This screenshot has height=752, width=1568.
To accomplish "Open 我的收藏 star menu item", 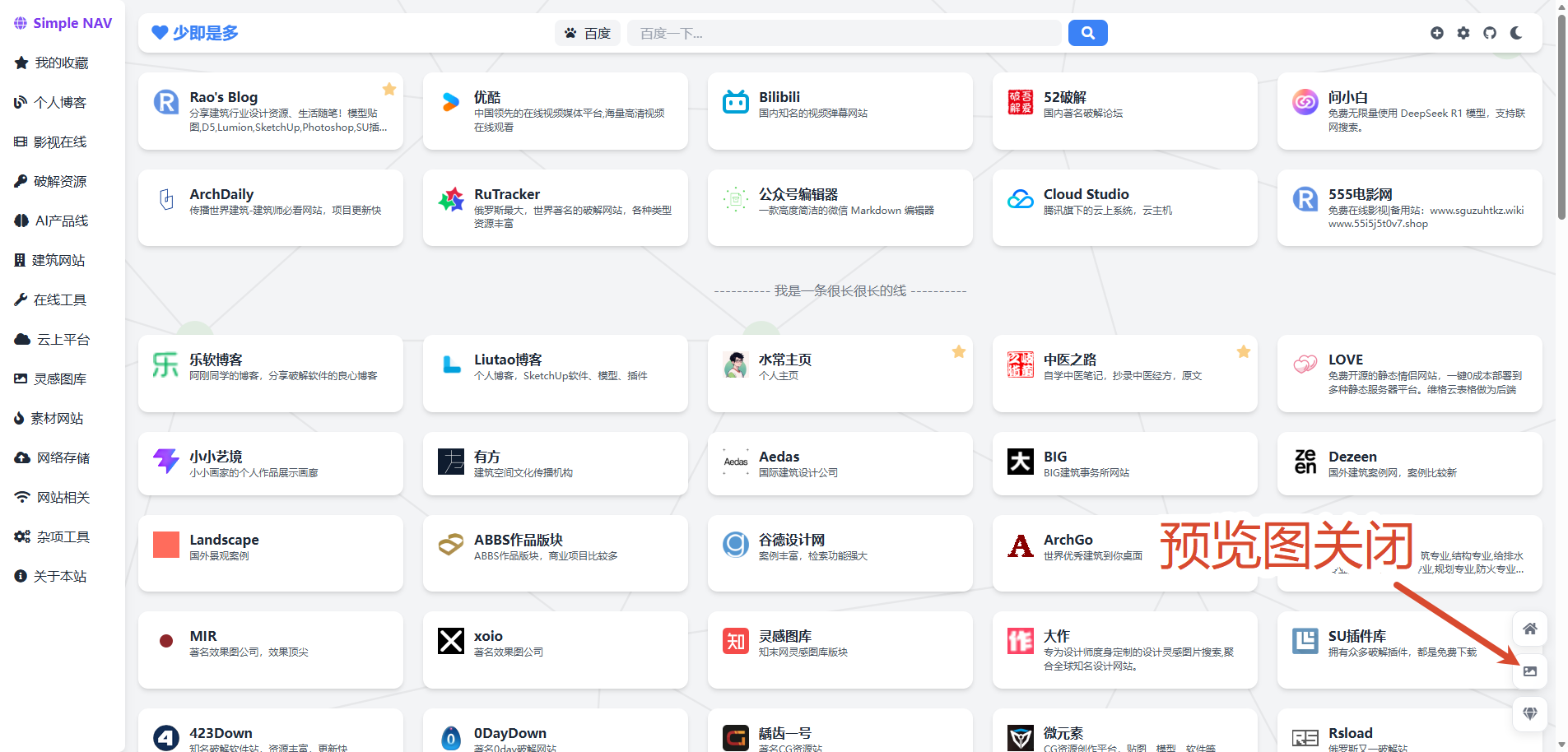I will click(x=52, y=63).
